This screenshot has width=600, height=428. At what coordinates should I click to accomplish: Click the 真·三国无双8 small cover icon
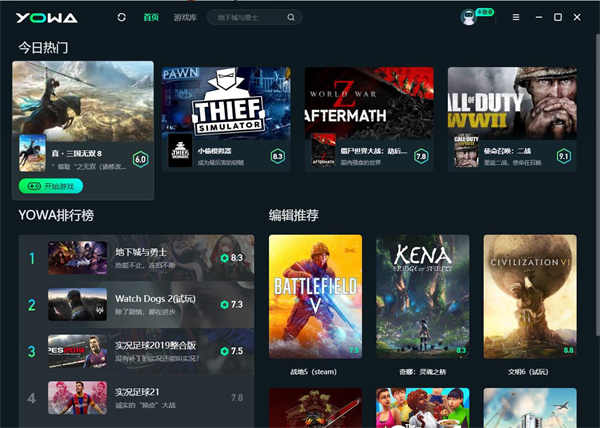[x=33, y=153]
